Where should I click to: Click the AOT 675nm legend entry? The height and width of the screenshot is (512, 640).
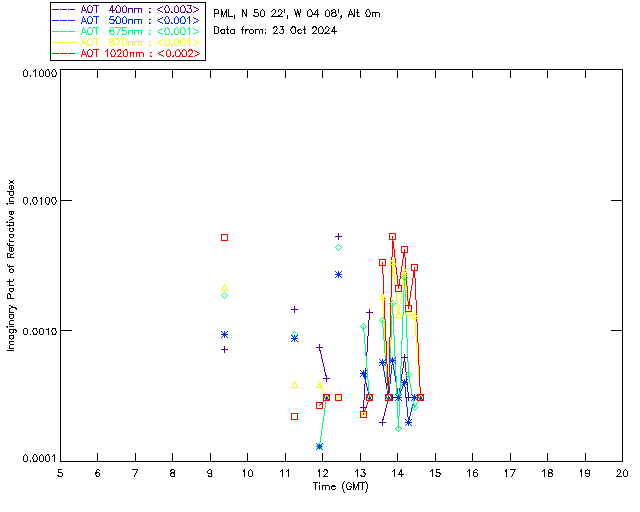[127, 31]
